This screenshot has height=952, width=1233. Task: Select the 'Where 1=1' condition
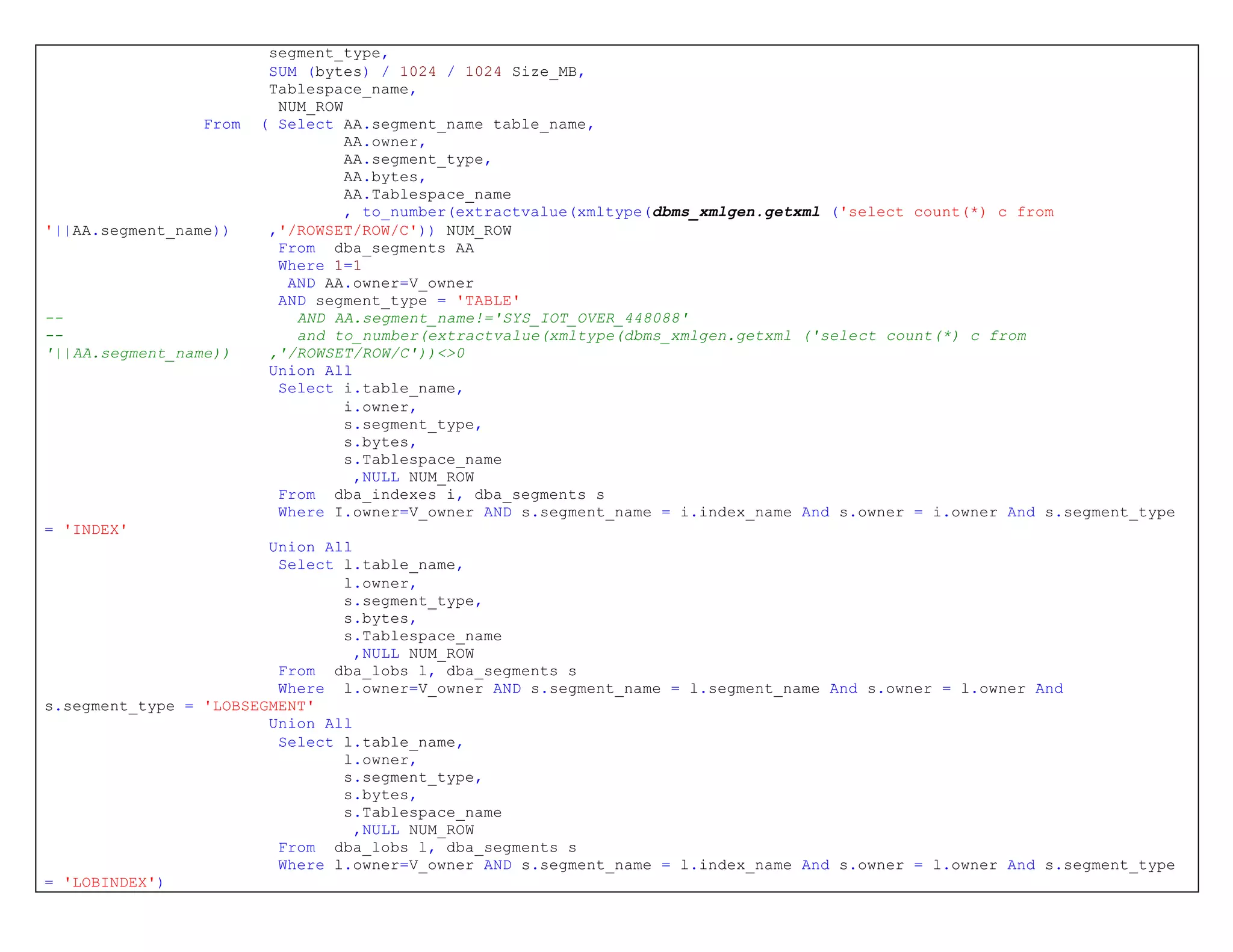point(320,266)
